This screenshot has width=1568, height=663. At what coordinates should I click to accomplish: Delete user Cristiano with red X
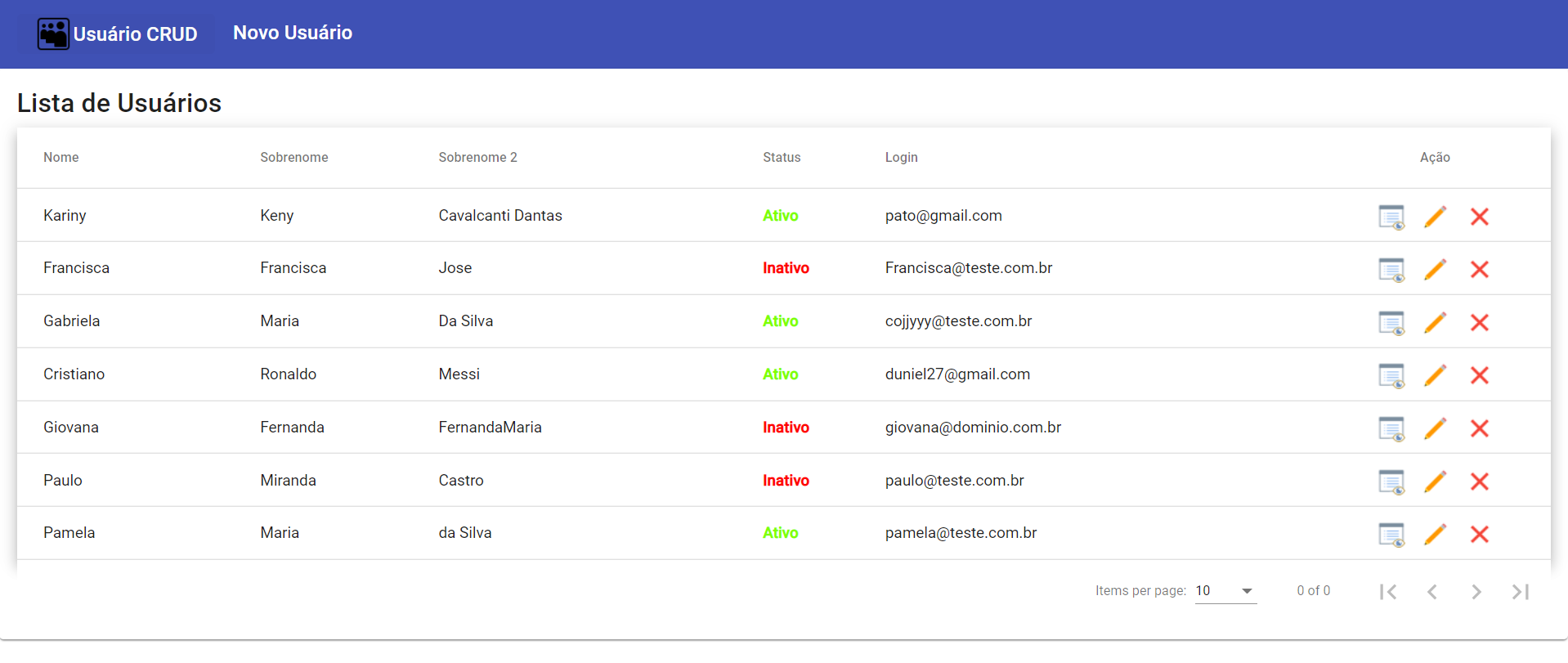click(x=1480, y=375)
